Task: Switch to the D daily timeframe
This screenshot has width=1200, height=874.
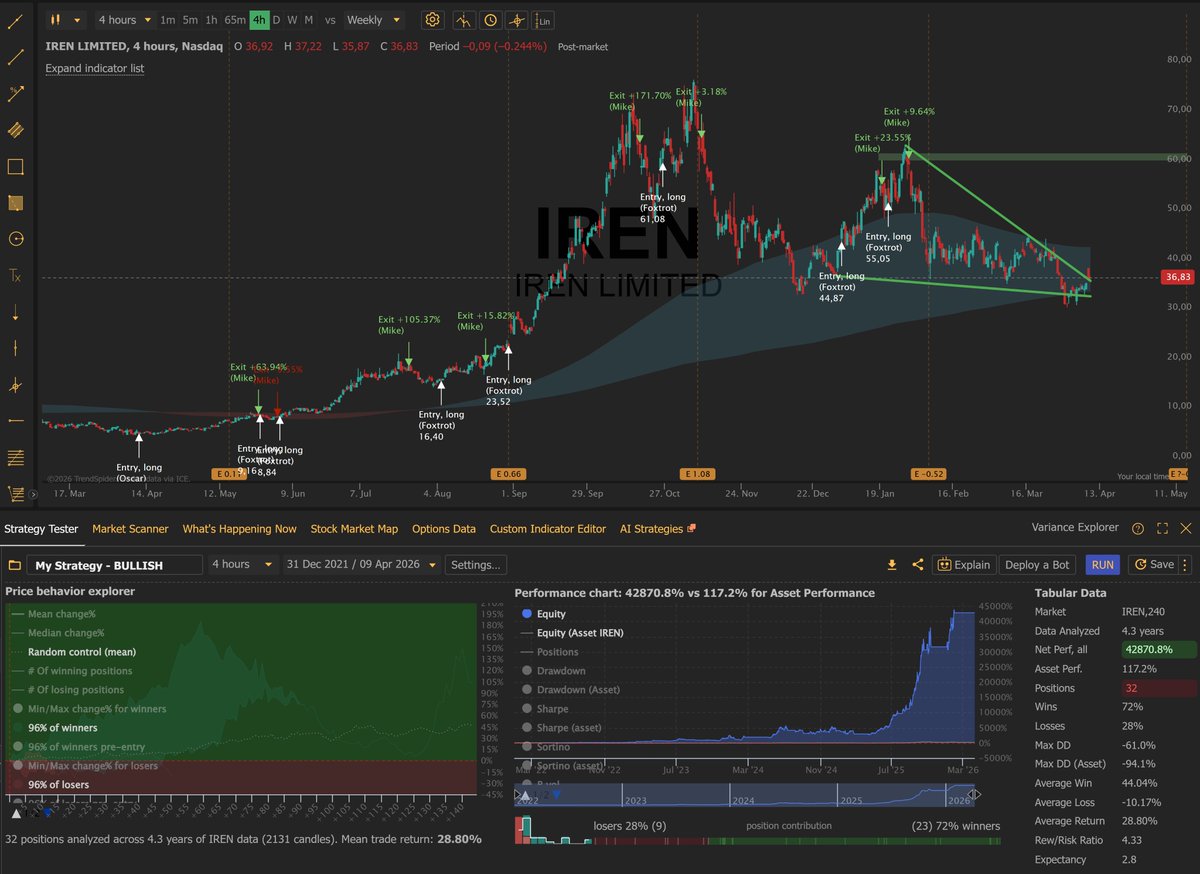Action: click(x=277, y=20)
